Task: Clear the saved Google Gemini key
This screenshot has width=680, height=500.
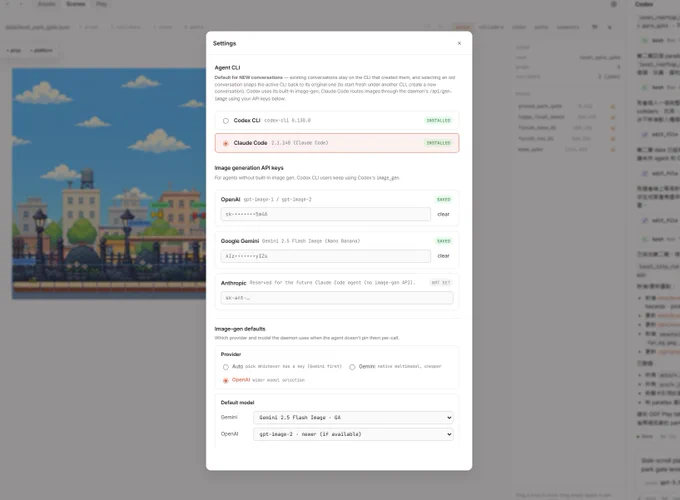Action: coord(443,256)
